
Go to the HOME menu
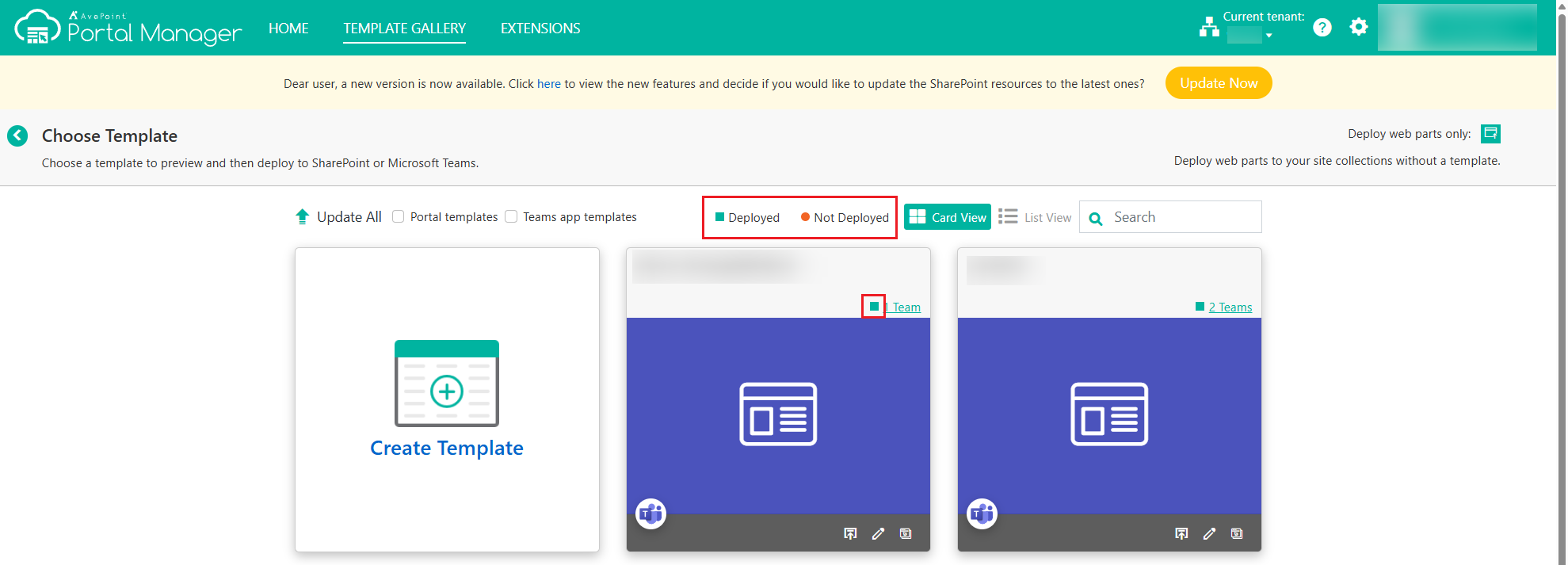[288, 29]
